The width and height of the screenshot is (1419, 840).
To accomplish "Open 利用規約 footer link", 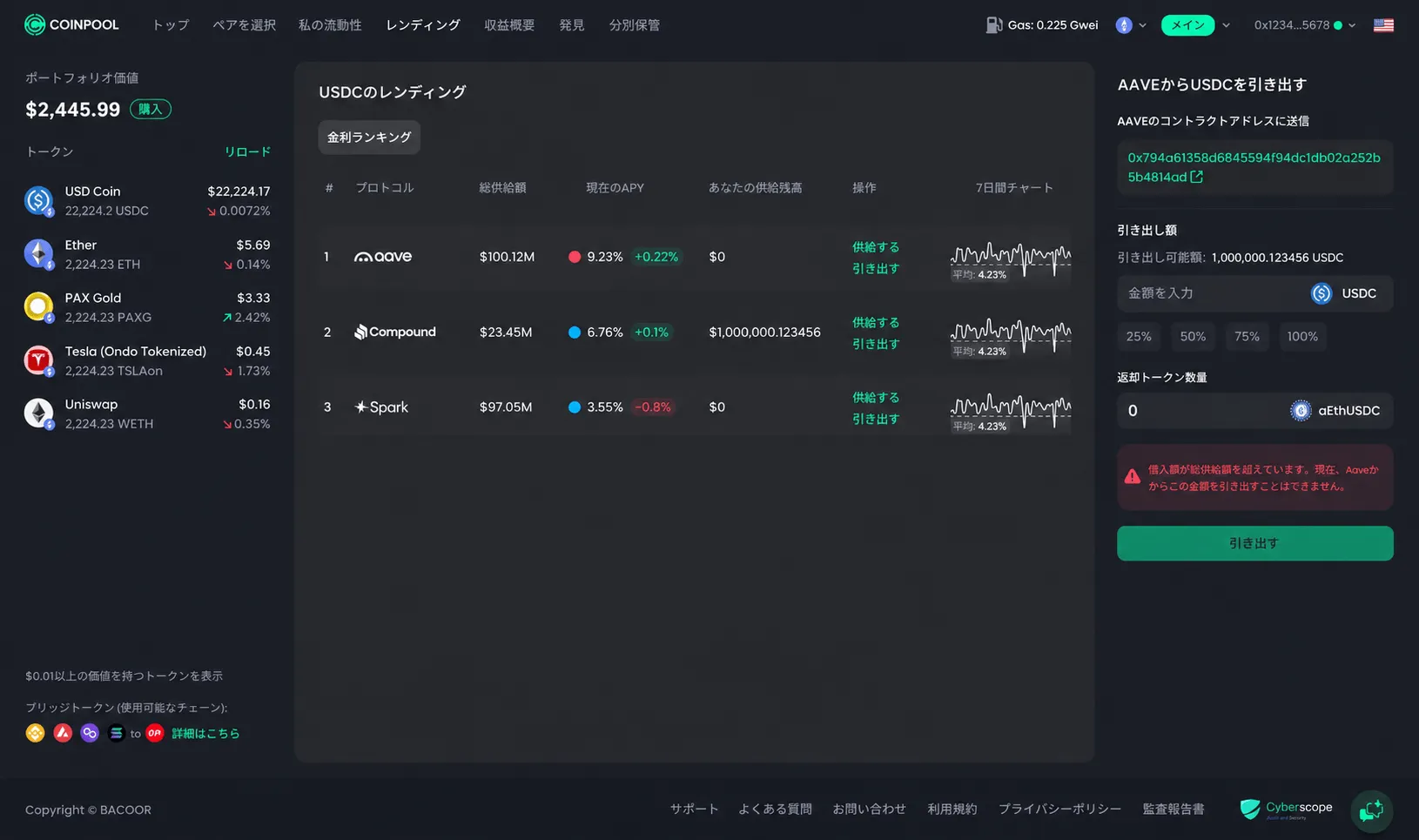I will pos(952,810).
